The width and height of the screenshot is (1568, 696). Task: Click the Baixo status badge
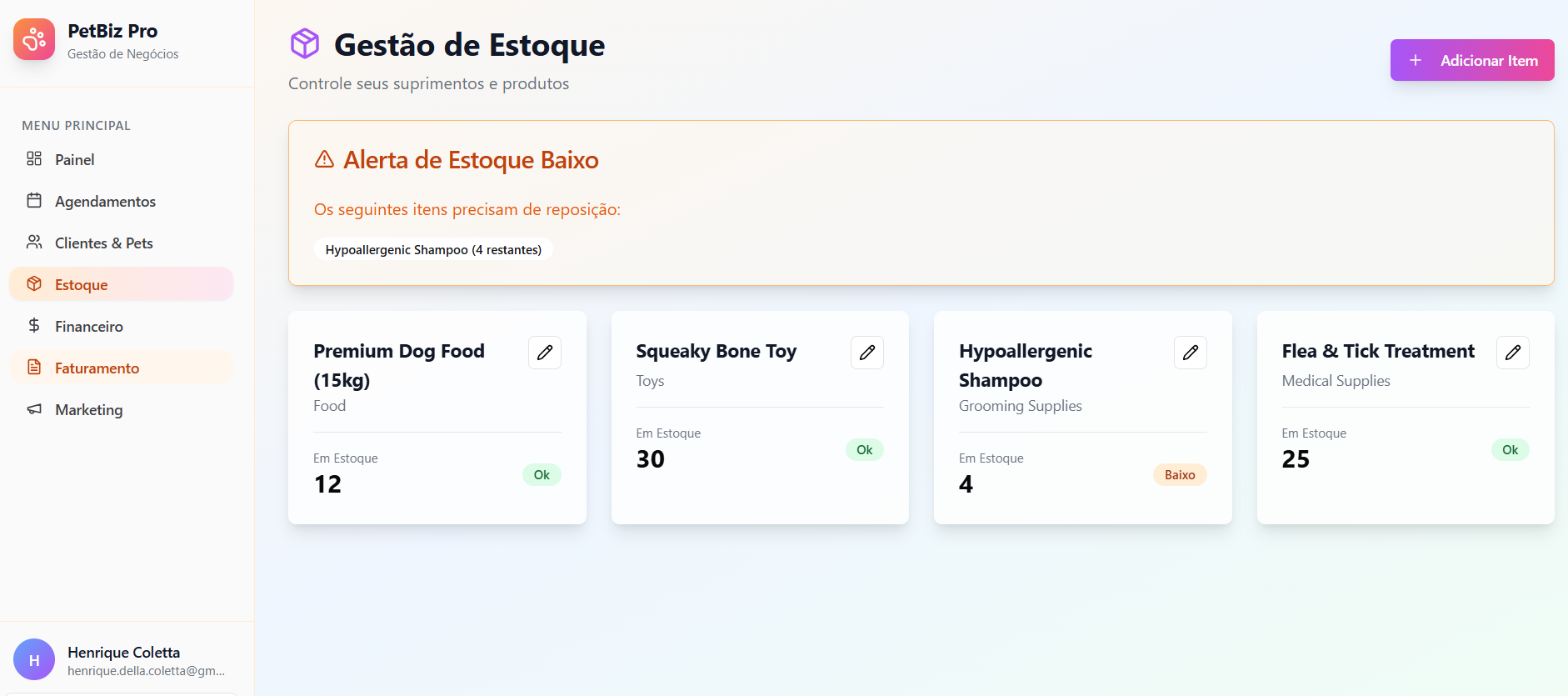pyautogui.click(x=1179, y=474)
